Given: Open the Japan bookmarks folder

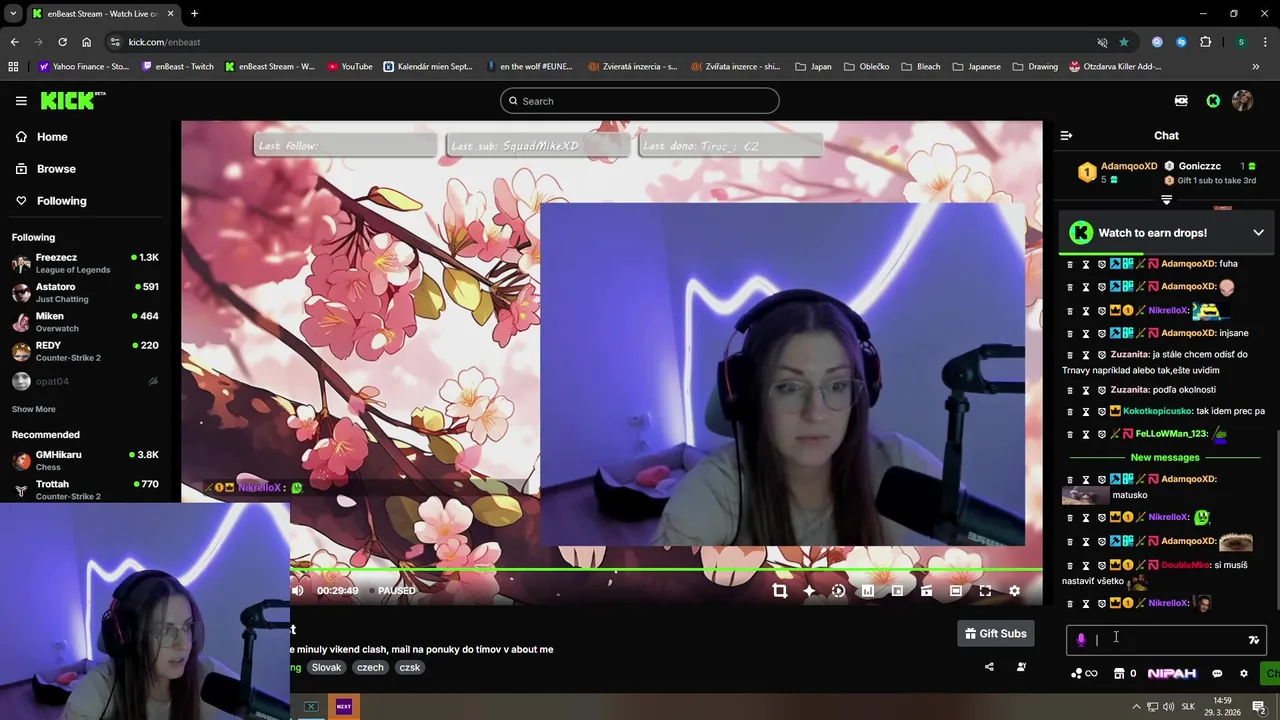Looking at the screenshot, I should click(x=813, y=67).
